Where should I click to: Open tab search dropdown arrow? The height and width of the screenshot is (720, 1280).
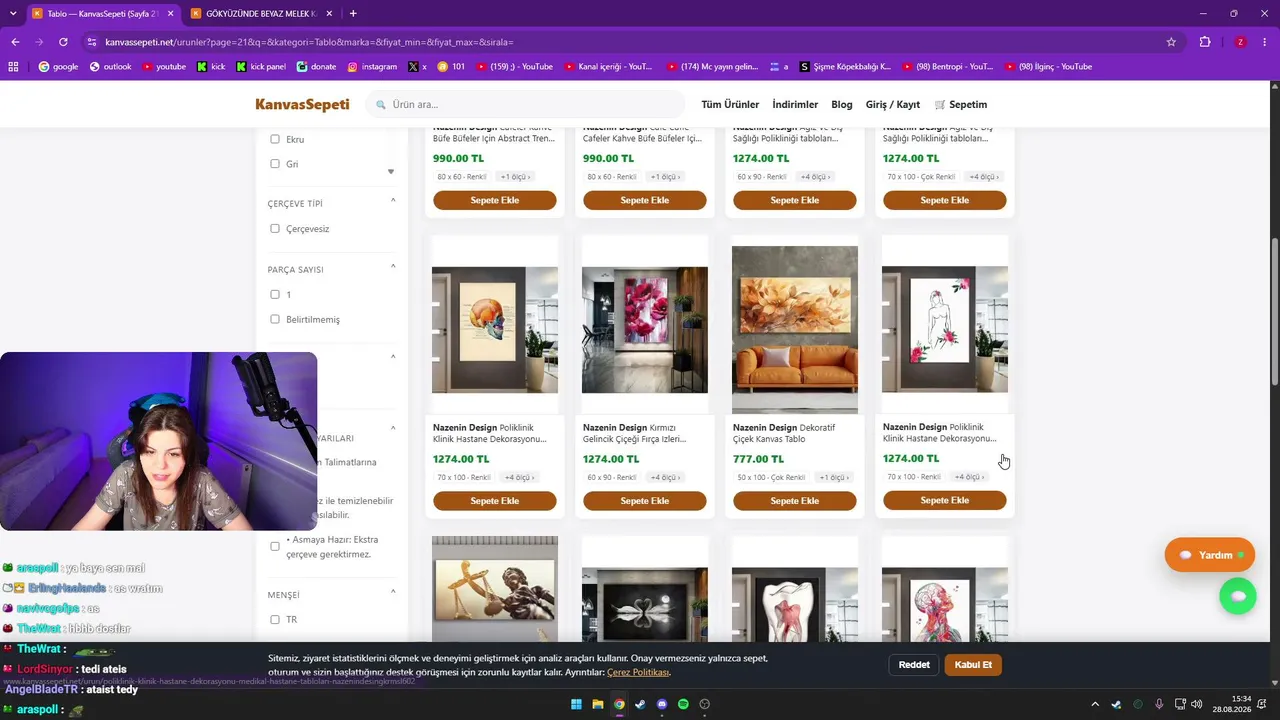point(13,13)
